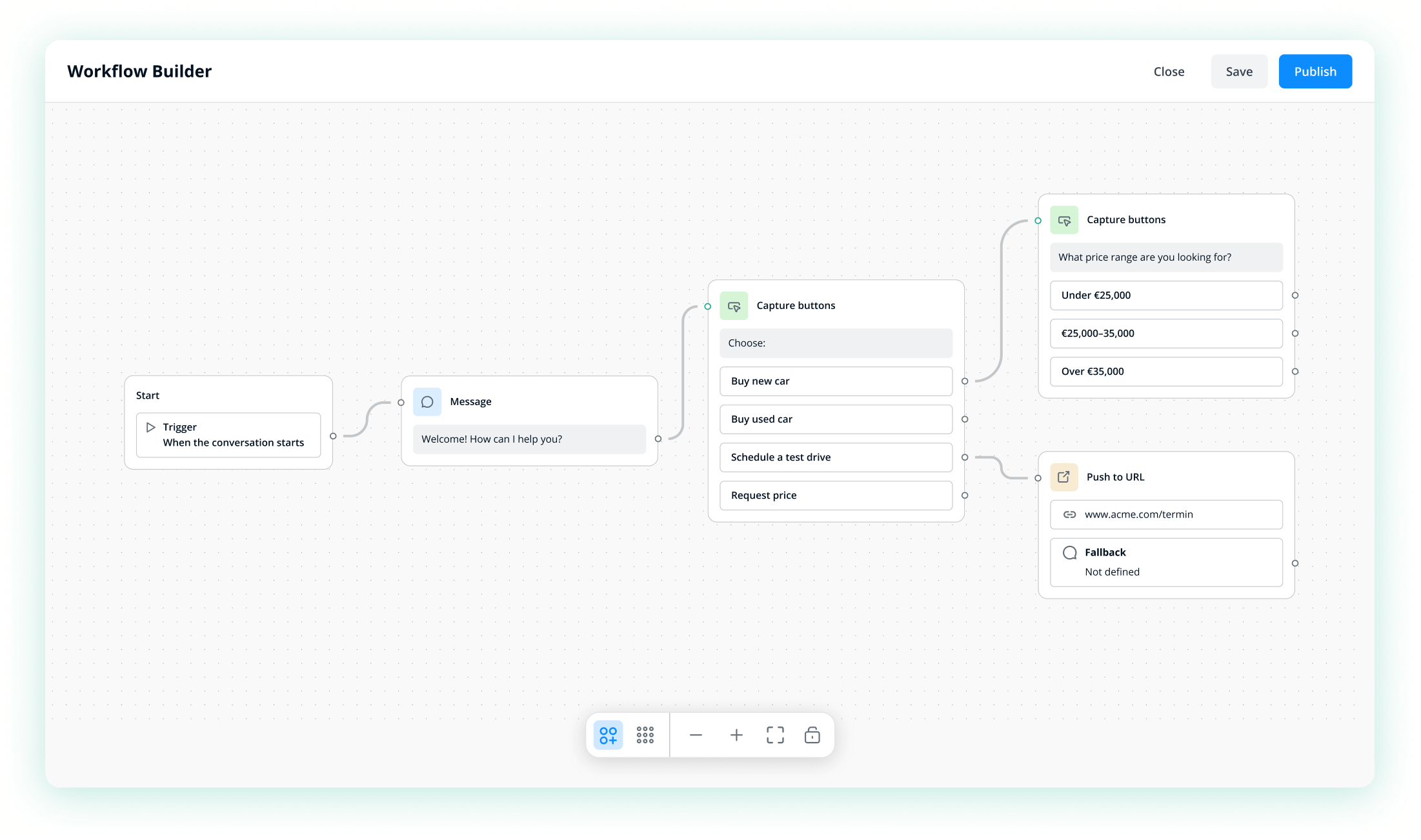Zoom out with the minus icon
This screenshot has width=1421, height=840.
coord(696,735)
